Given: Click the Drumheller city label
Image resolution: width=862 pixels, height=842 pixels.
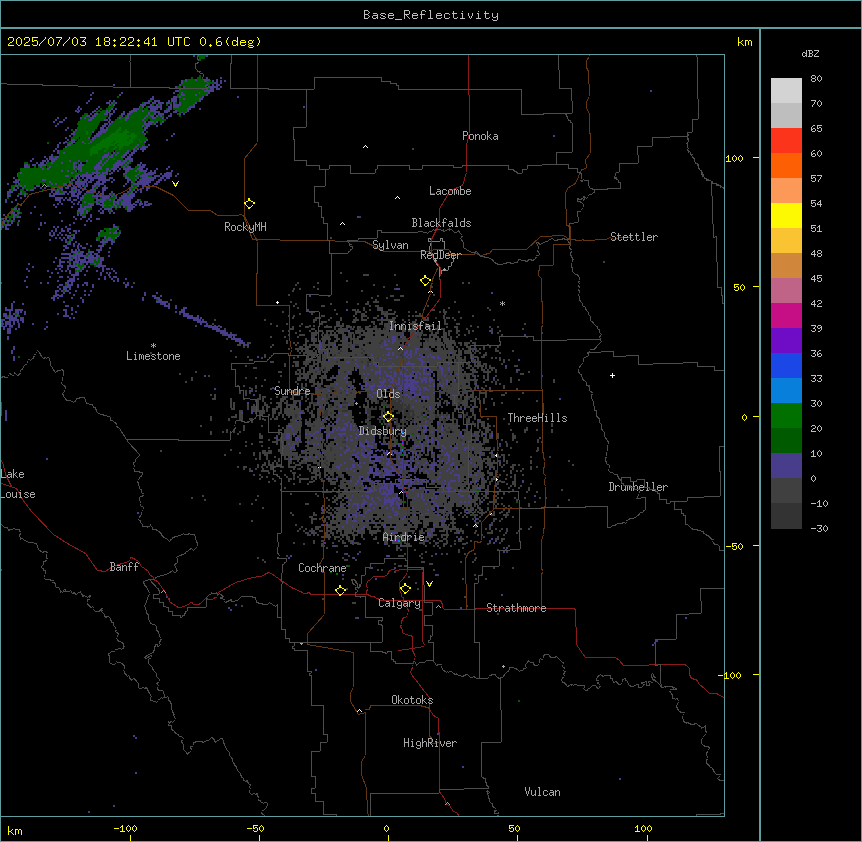Looking at the screenshot, I should [638, 487].
